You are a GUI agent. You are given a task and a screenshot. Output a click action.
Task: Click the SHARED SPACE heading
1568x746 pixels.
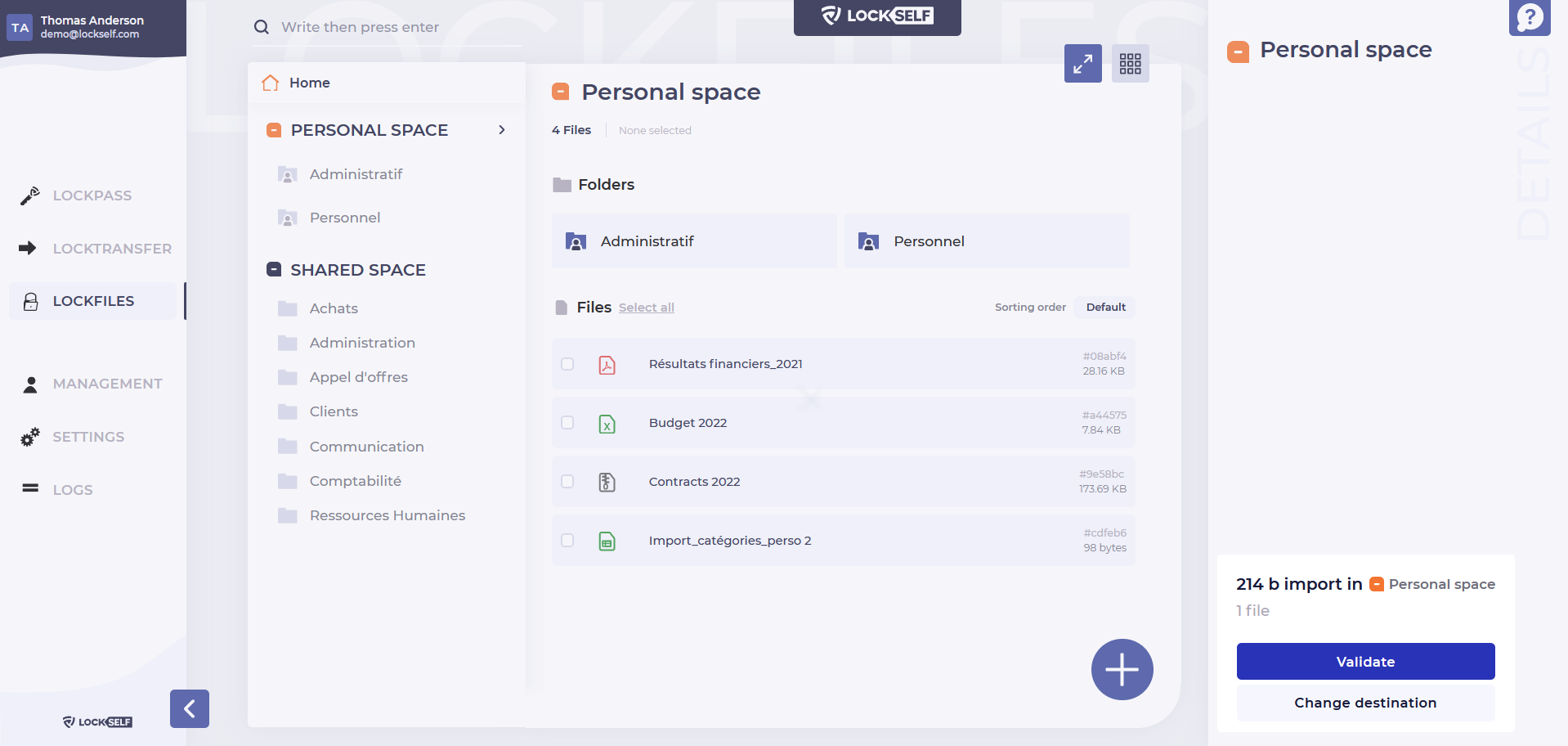358,270
